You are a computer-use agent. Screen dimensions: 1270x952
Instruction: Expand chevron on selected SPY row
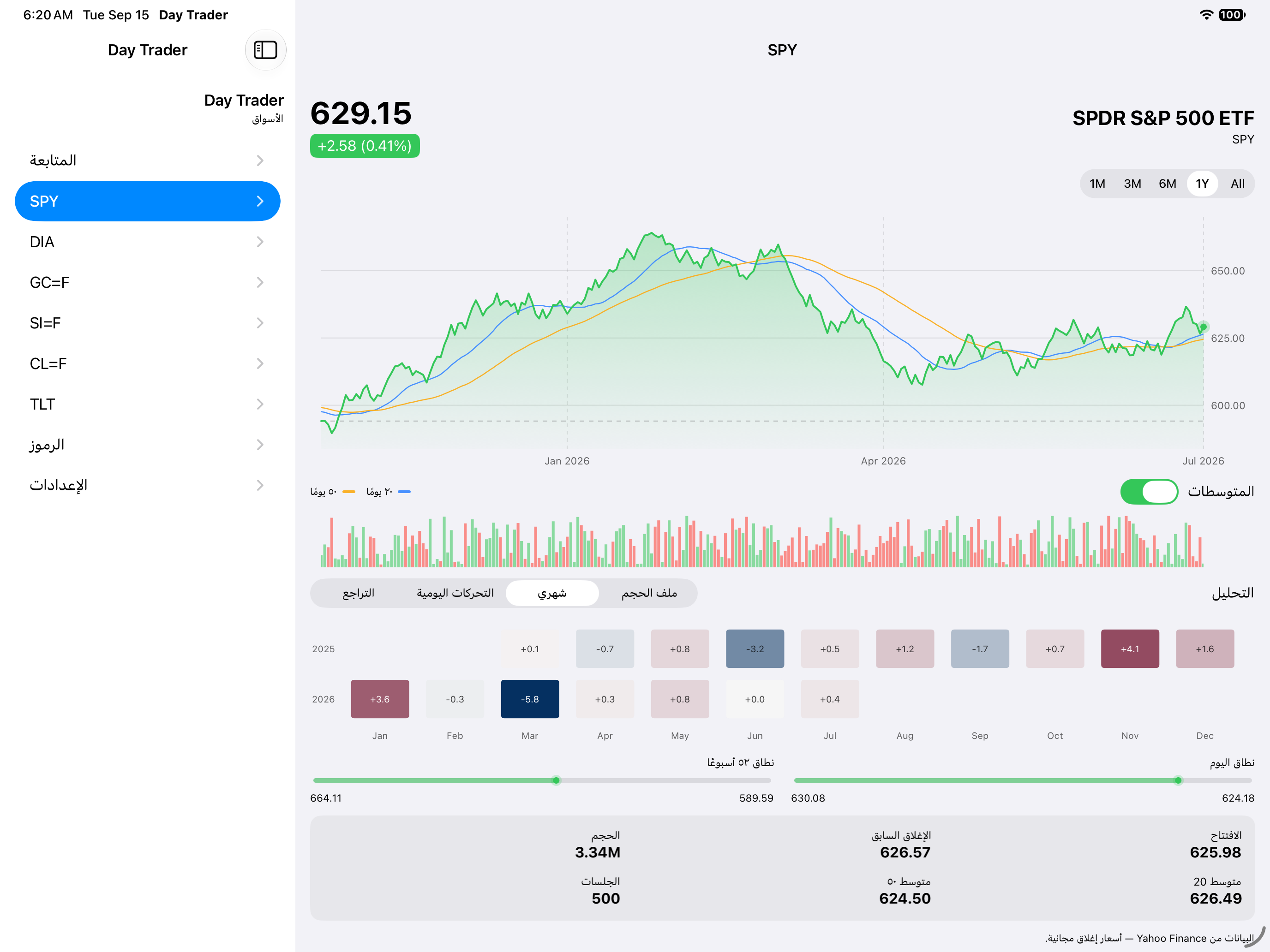260,201
